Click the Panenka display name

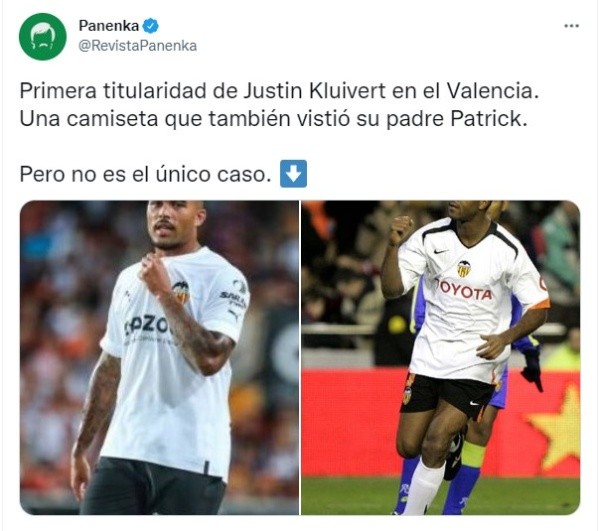tap(109, 26)
